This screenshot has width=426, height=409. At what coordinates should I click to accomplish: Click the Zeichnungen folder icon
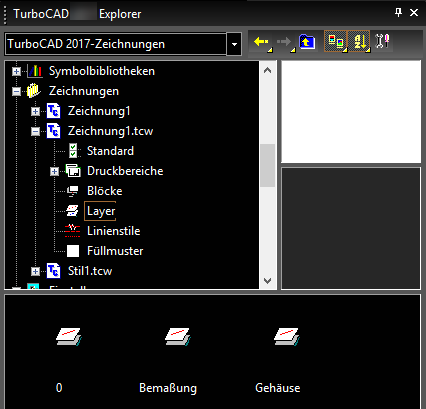tap(34, 91)
